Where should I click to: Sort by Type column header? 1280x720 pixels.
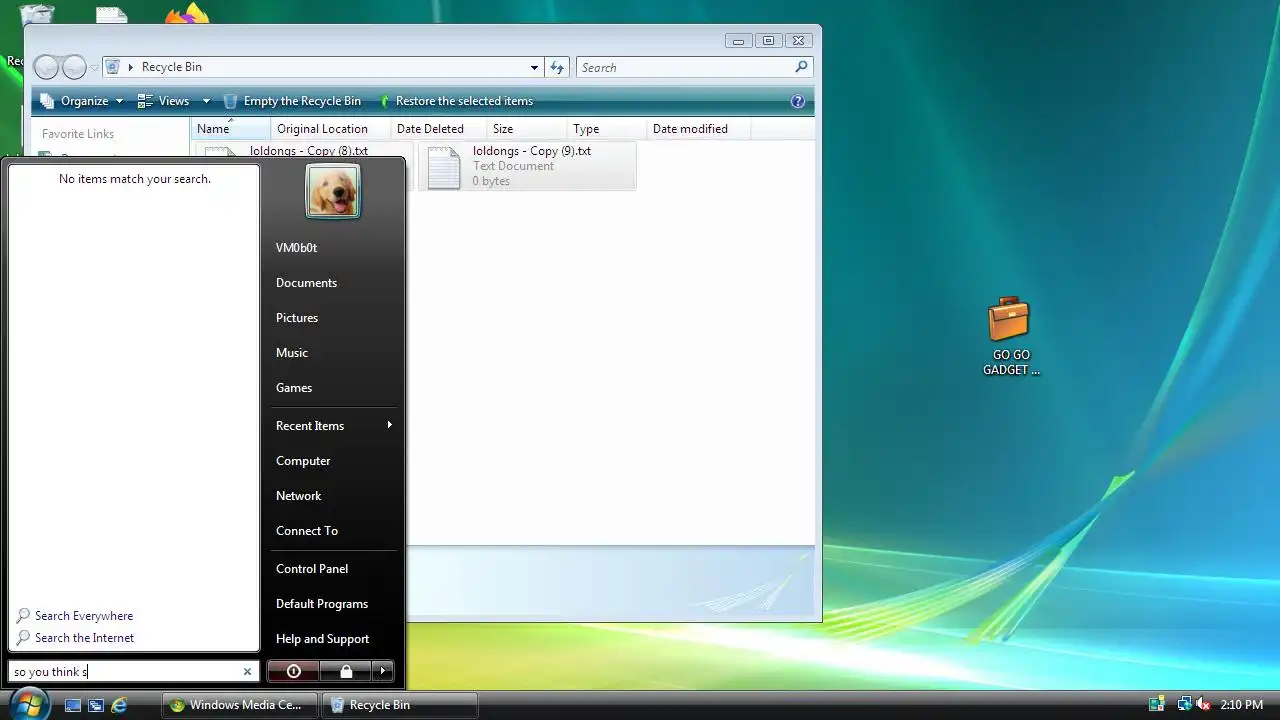tap(606, 129)
